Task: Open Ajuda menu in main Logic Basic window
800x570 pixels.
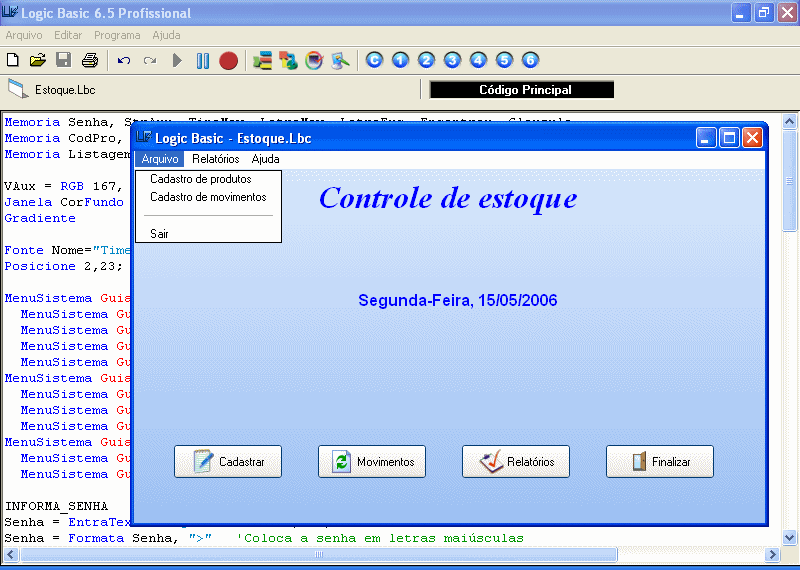Action: [x=166, y=35]
